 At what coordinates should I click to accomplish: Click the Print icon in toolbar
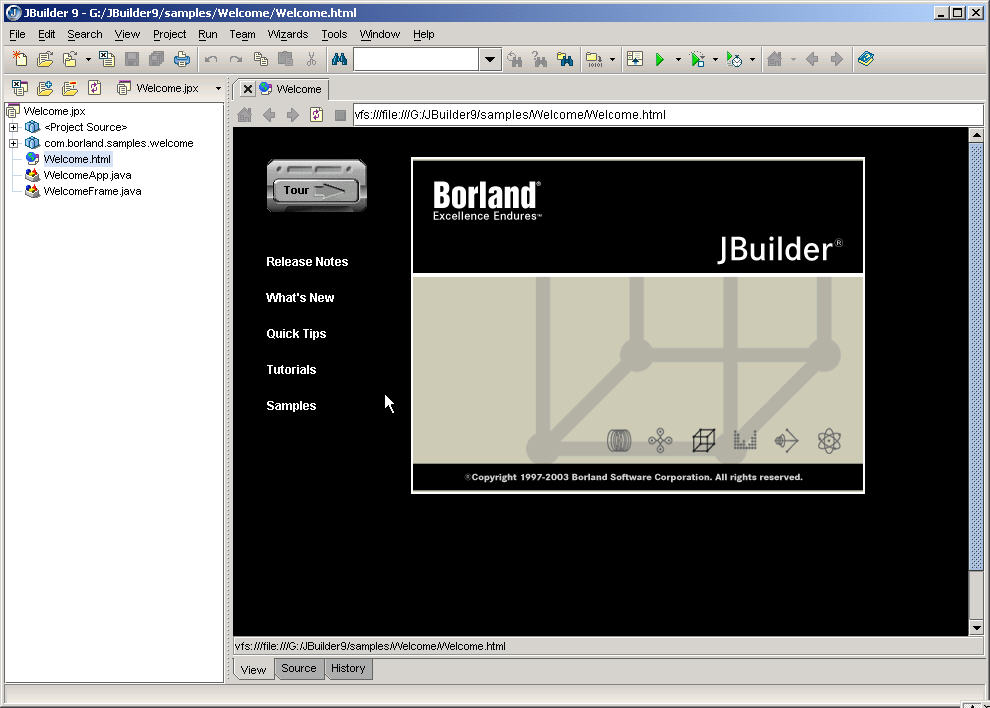point(182,60)
